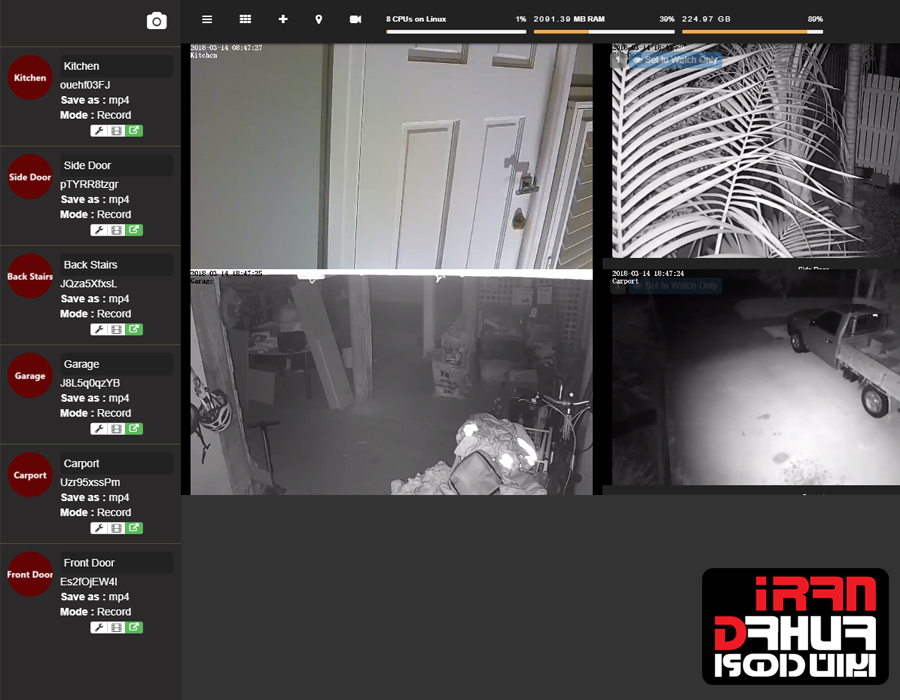This screenshot has width=900, height=700.
Task: Open Front Door monitor settings wrench
Action: (99, 627)
